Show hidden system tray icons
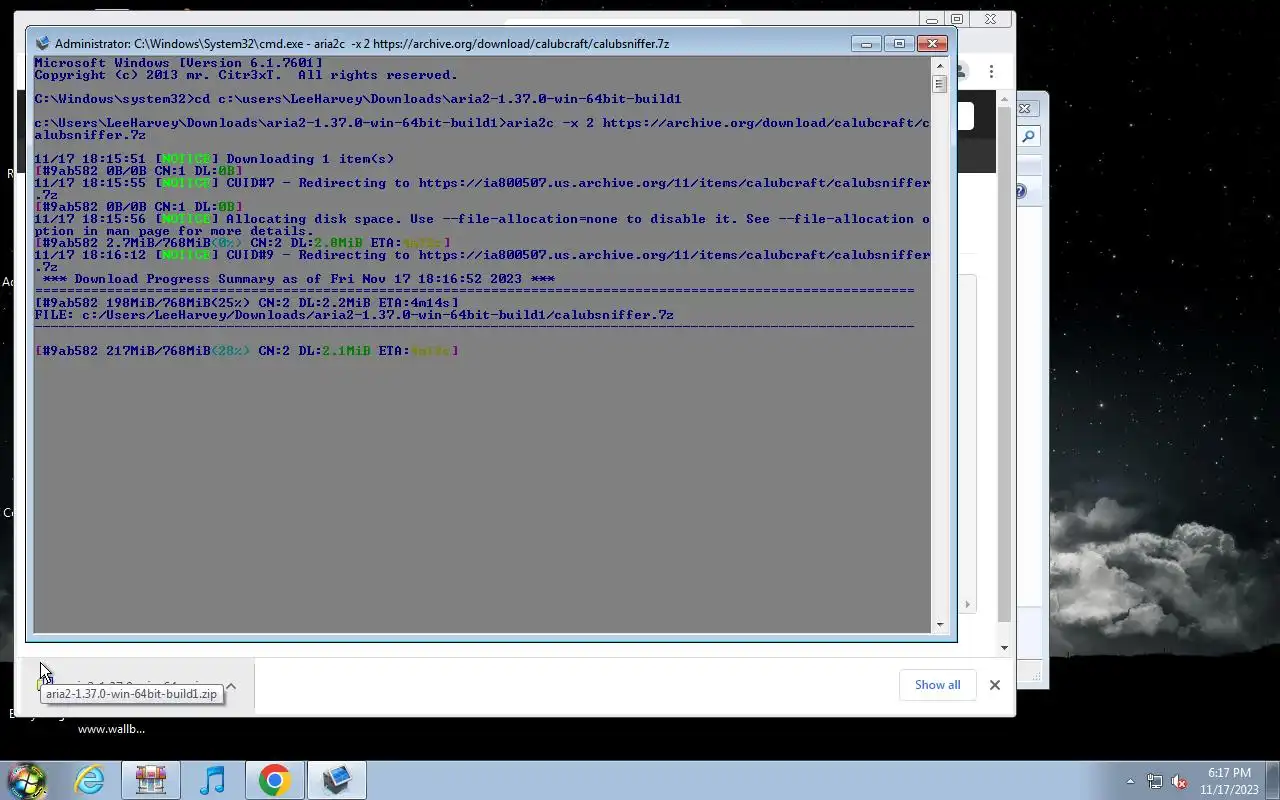Screen dimensions: 1280x800 1130,781
